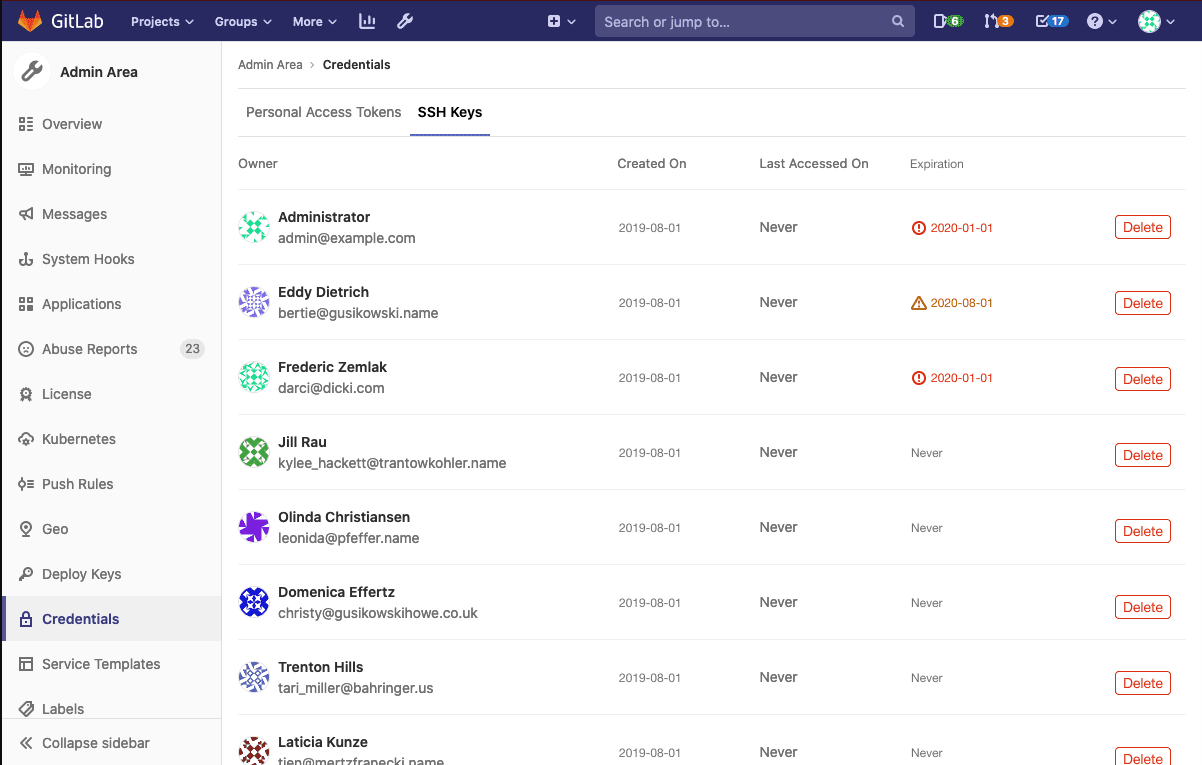Open Abuse Reports showing 23 pending
The image size is (1202, 765).
pyautogui.click(x=90, y=348)
